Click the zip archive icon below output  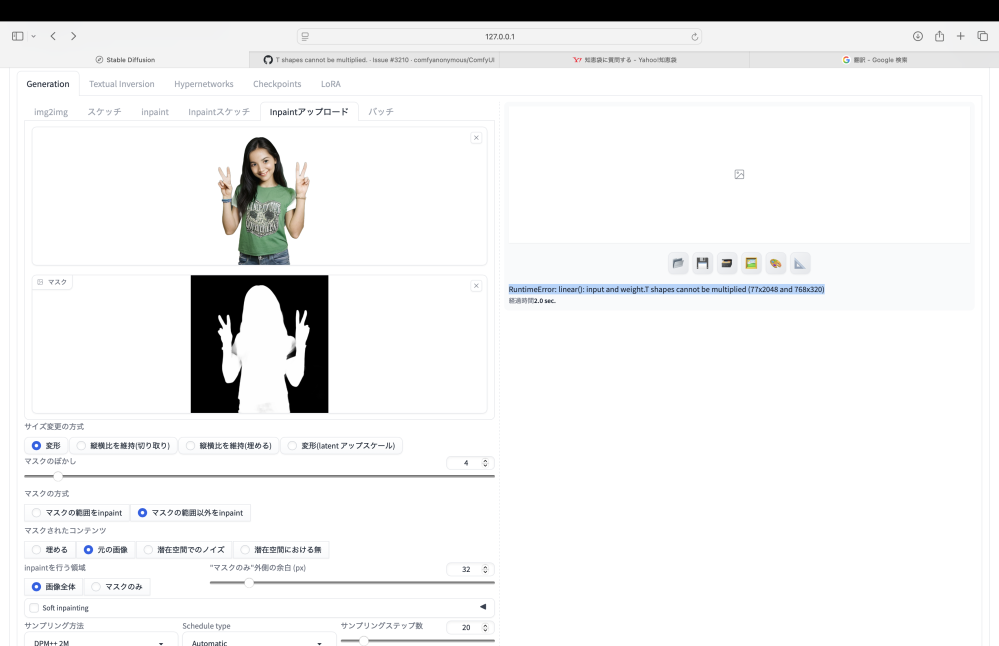[x=727, y=264]
